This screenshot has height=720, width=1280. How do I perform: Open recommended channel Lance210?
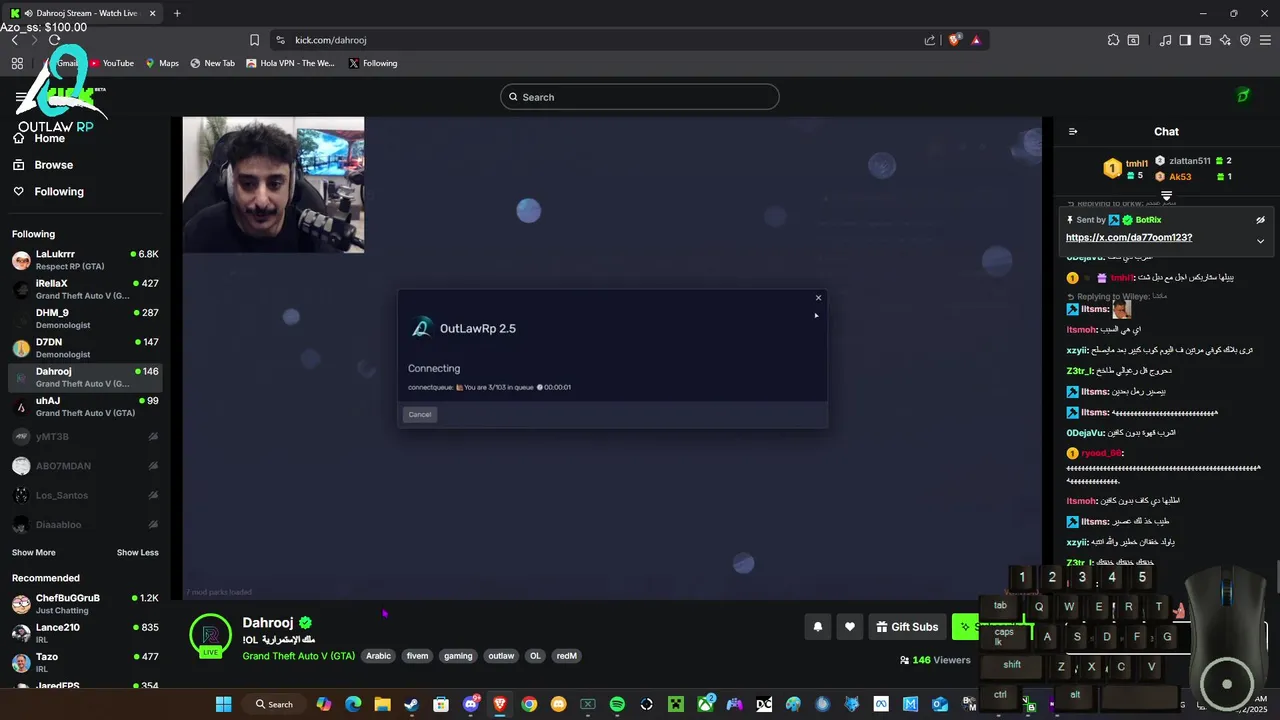pyautogui.click(x=85, y=633)
